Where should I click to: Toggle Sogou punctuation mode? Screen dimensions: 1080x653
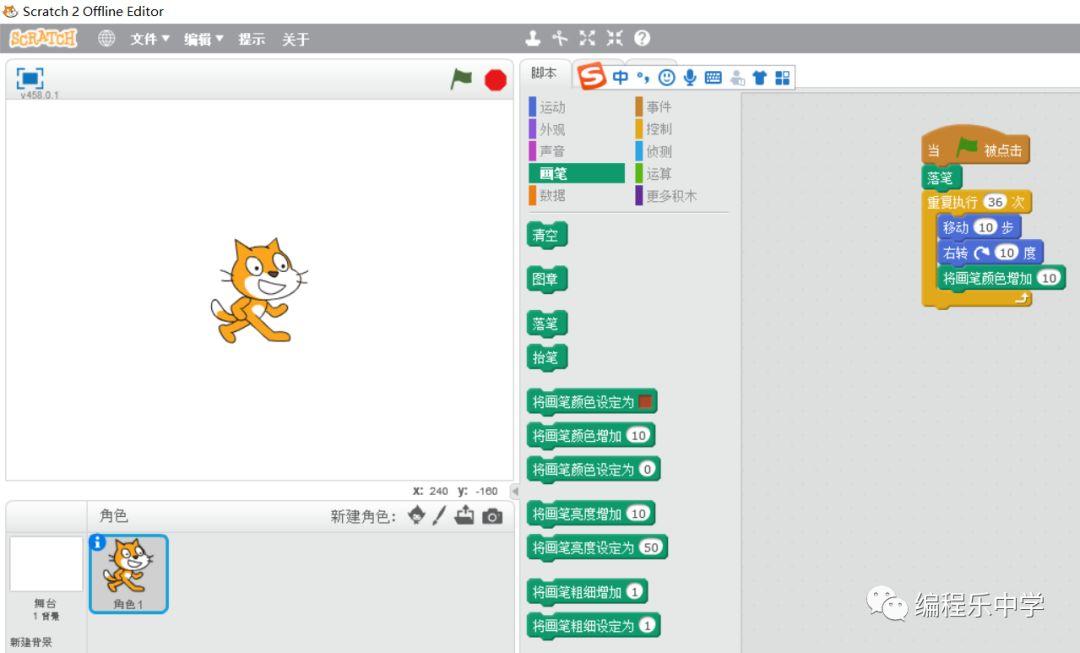pyautogui.click(x=643, y=77)
